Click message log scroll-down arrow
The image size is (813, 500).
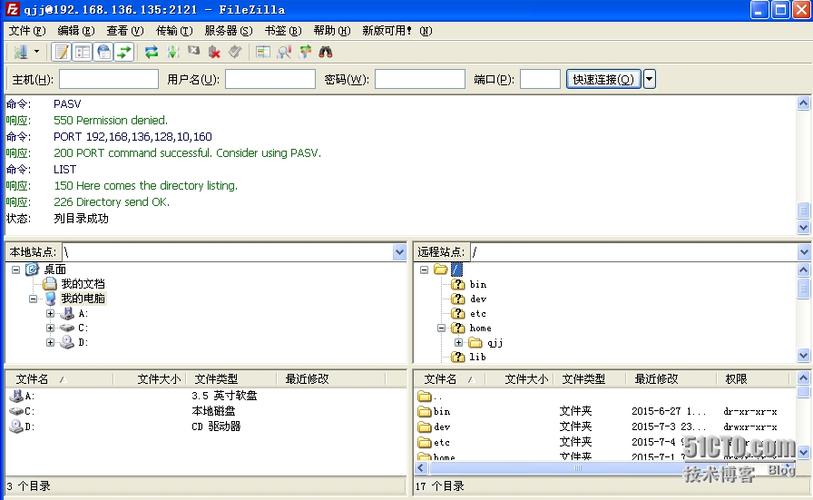pyautogui.click(x=803, y=227)
